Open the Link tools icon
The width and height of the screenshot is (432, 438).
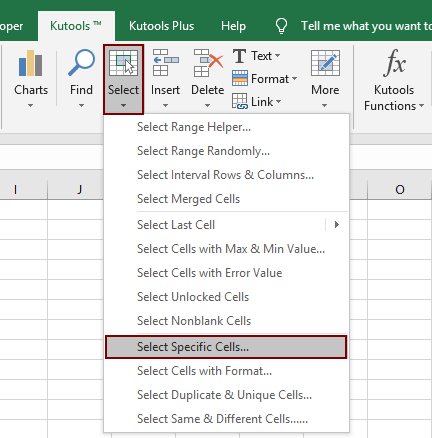[x=240, y=101]
